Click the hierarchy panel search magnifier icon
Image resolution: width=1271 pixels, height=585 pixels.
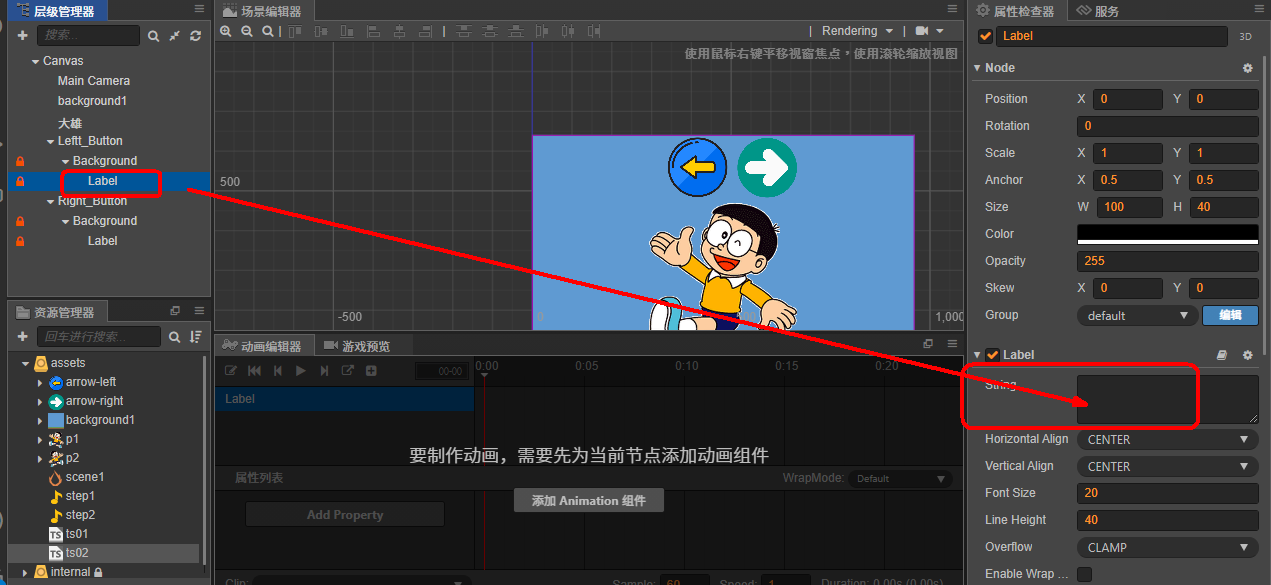pyautogui.click(x=153, y=36)
